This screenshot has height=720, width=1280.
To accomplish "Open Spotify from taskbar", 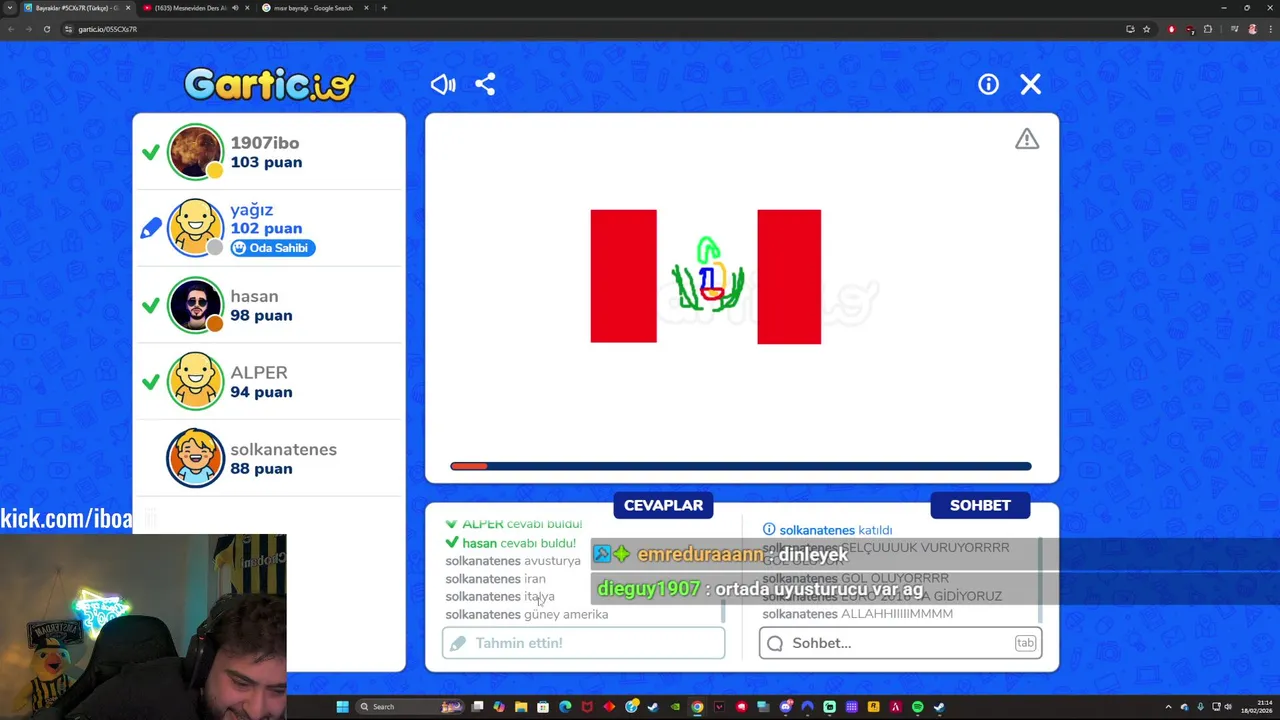I will (917, 707).
